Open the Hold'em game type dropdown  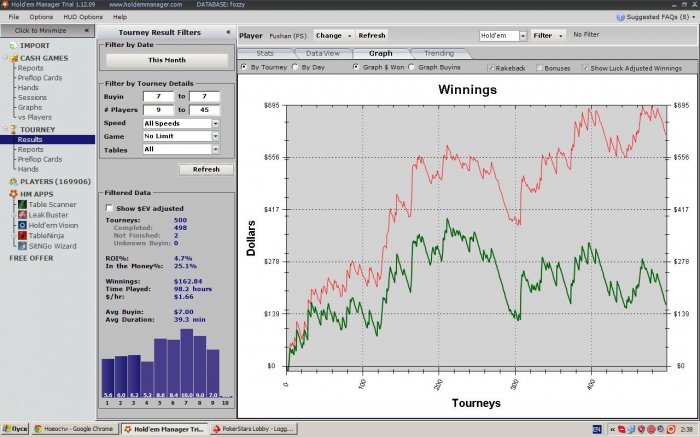(523, 36)
